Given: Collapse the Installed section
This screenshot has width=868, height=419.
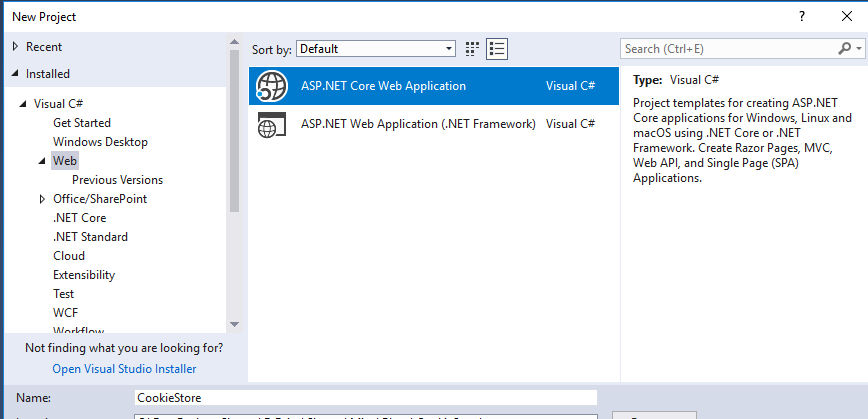Looking at the screenshot, I should [15, 74].
